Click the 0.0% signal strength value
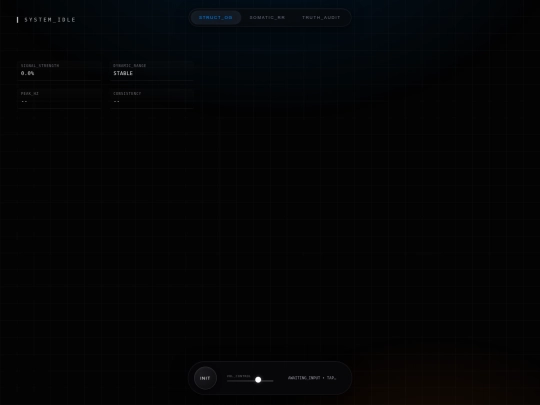This screenshot has height=405, width=540. 28,73
